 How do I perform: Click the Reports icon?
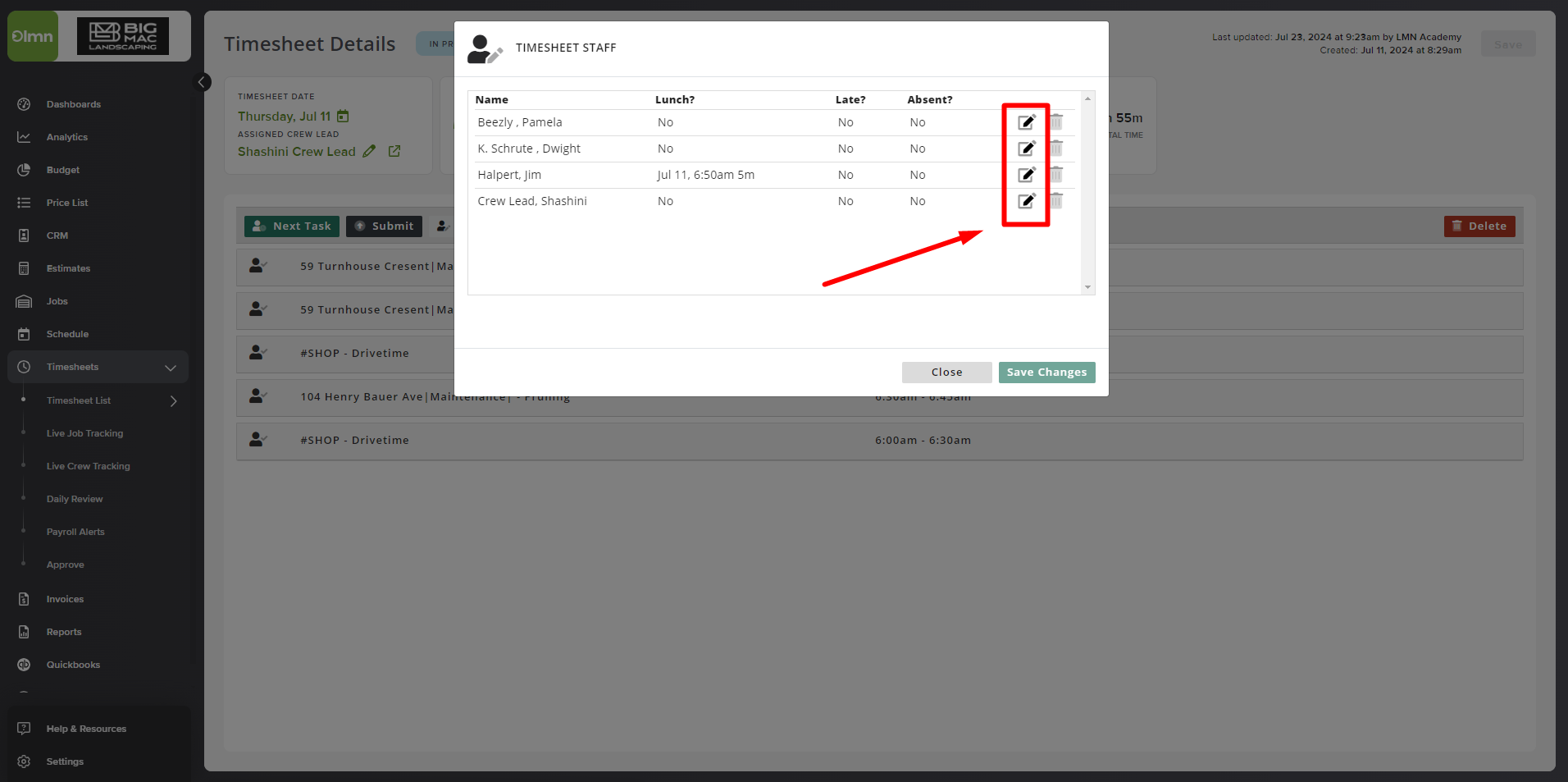pos(24,632)
